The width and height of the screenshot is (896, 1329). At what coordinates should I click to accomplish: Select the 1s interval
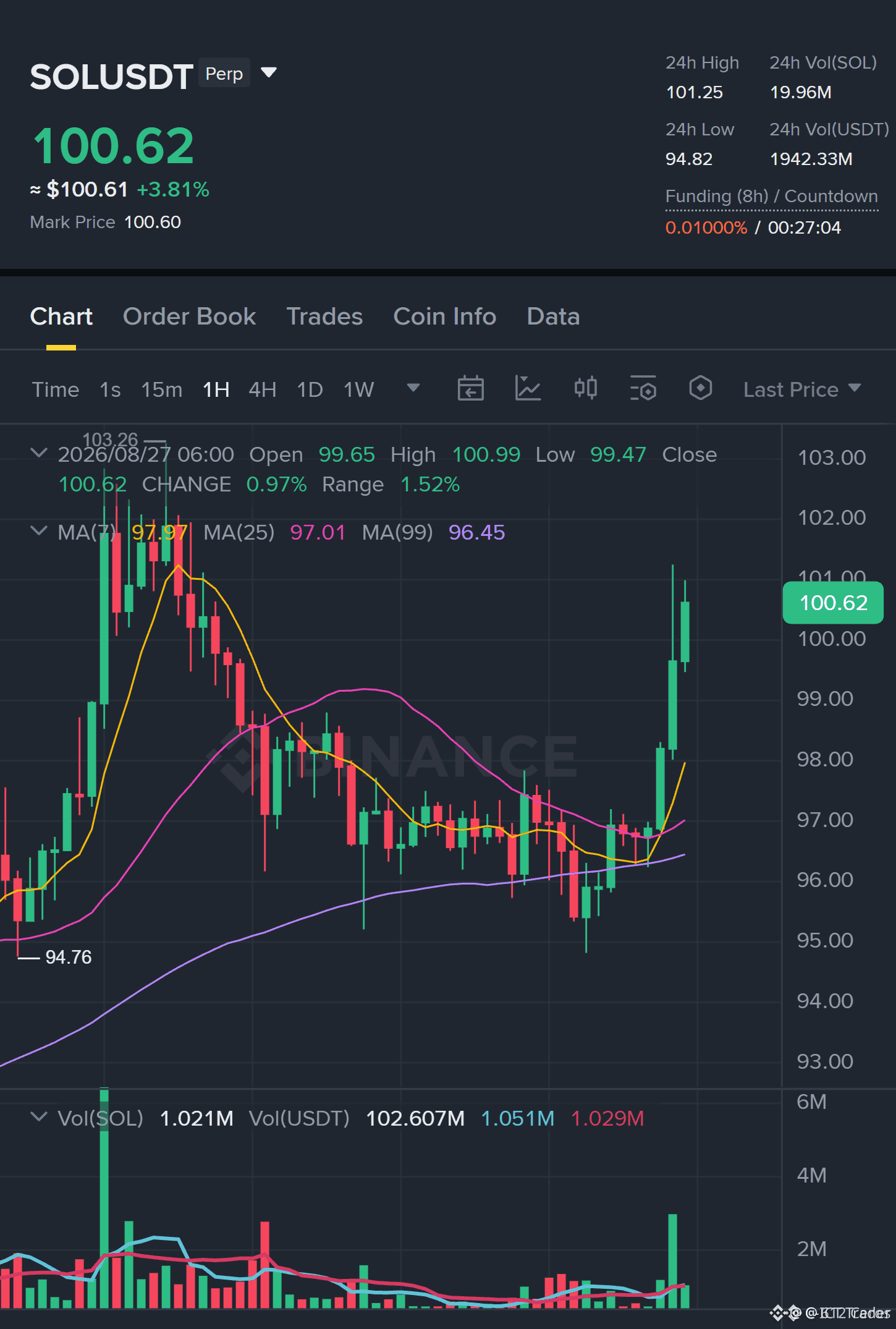pyautogui.click(x=110, y=389)
